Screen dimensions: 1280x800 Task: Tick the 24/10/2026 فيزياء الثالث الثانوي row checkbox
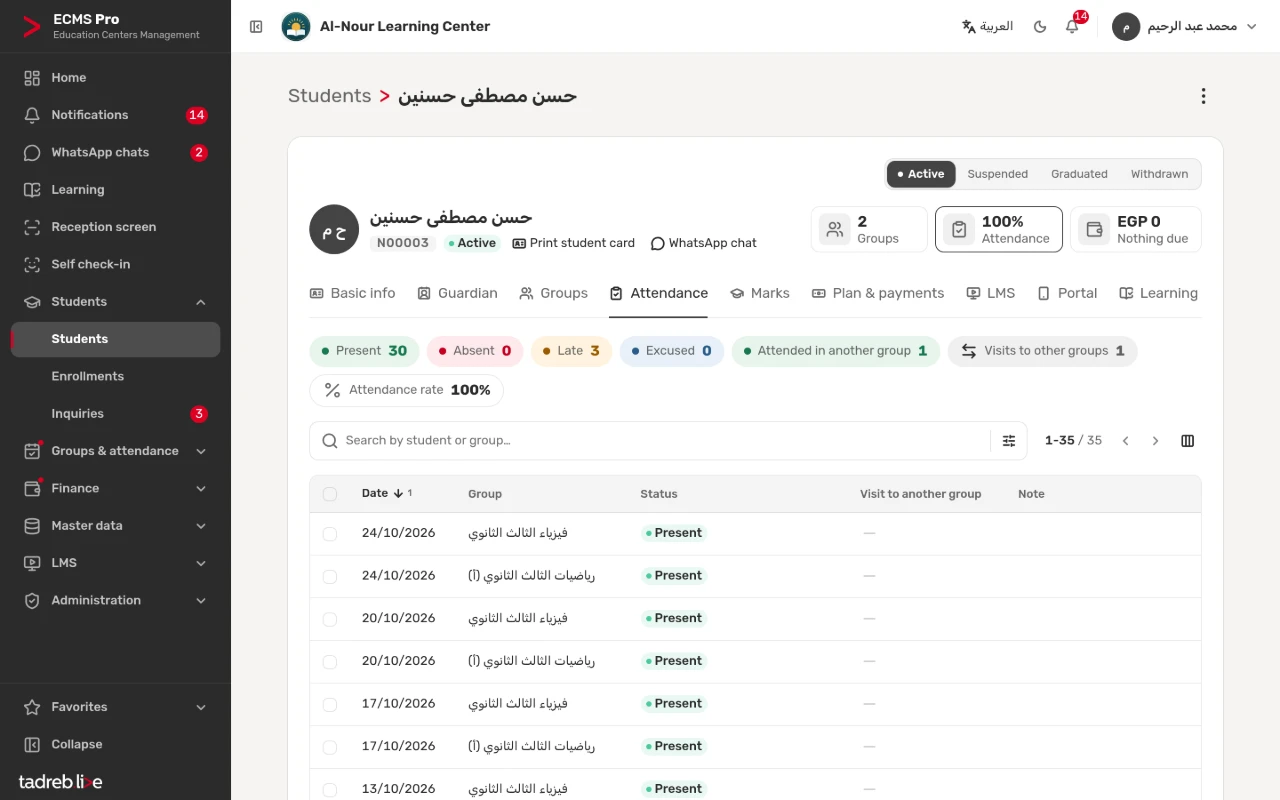[330, 534]
